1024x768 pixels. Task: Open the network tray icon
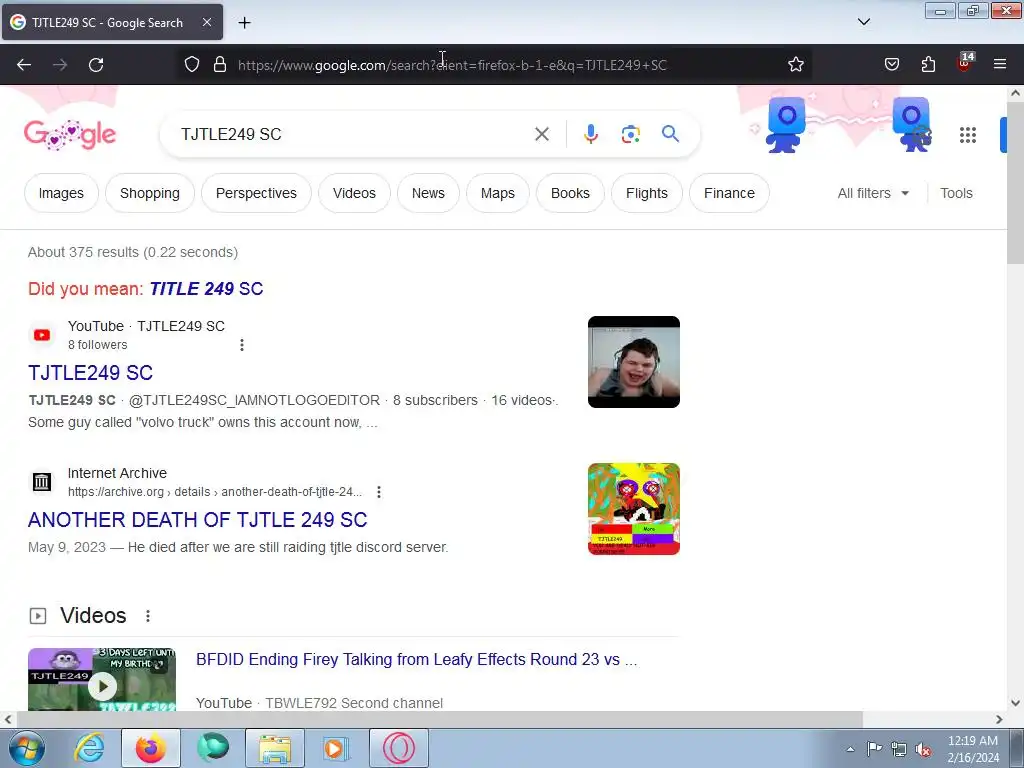[899, 750]
